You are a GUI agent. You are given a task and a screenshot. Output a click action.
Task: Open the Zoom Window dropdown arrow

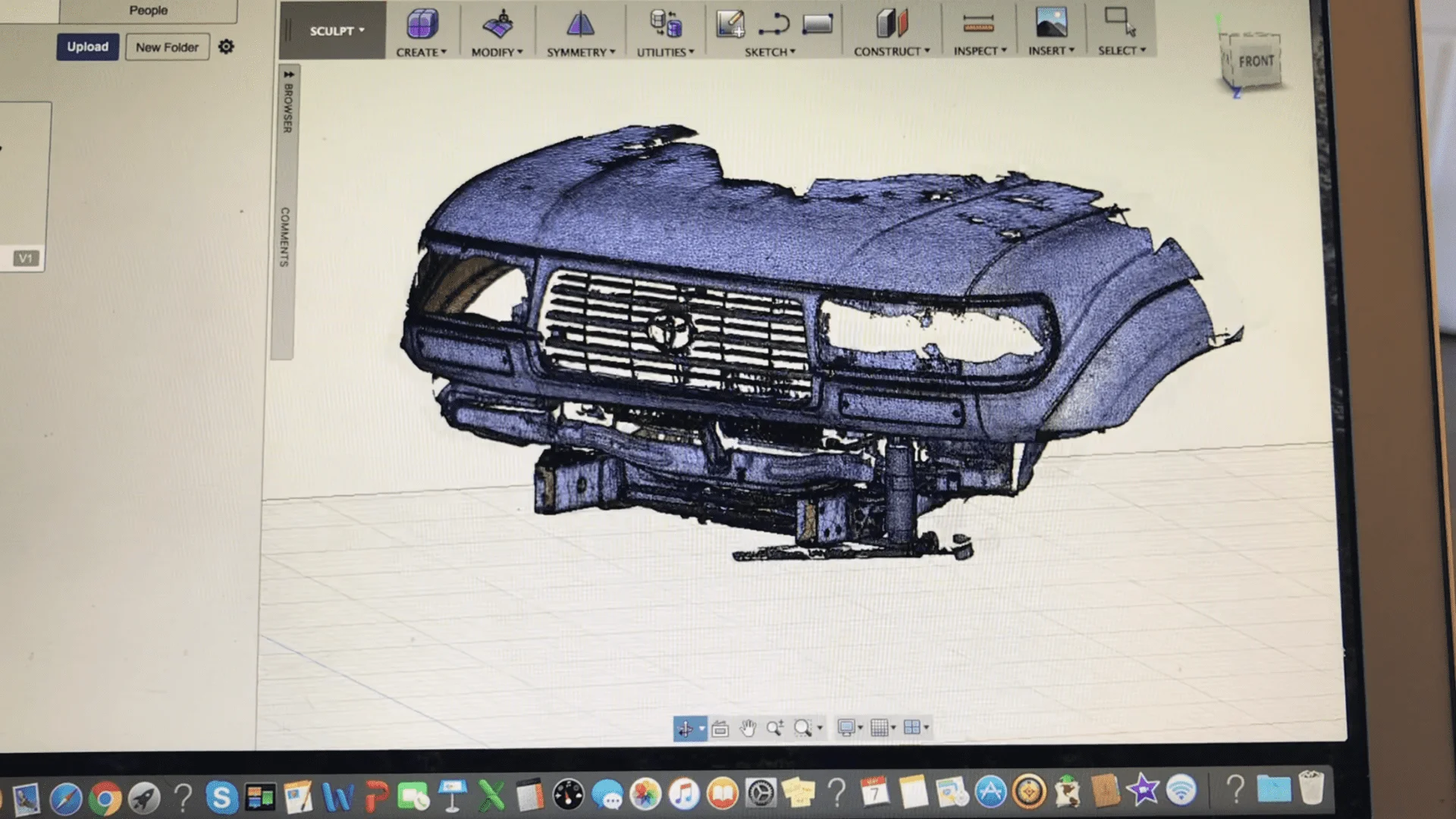click(820, 730)
